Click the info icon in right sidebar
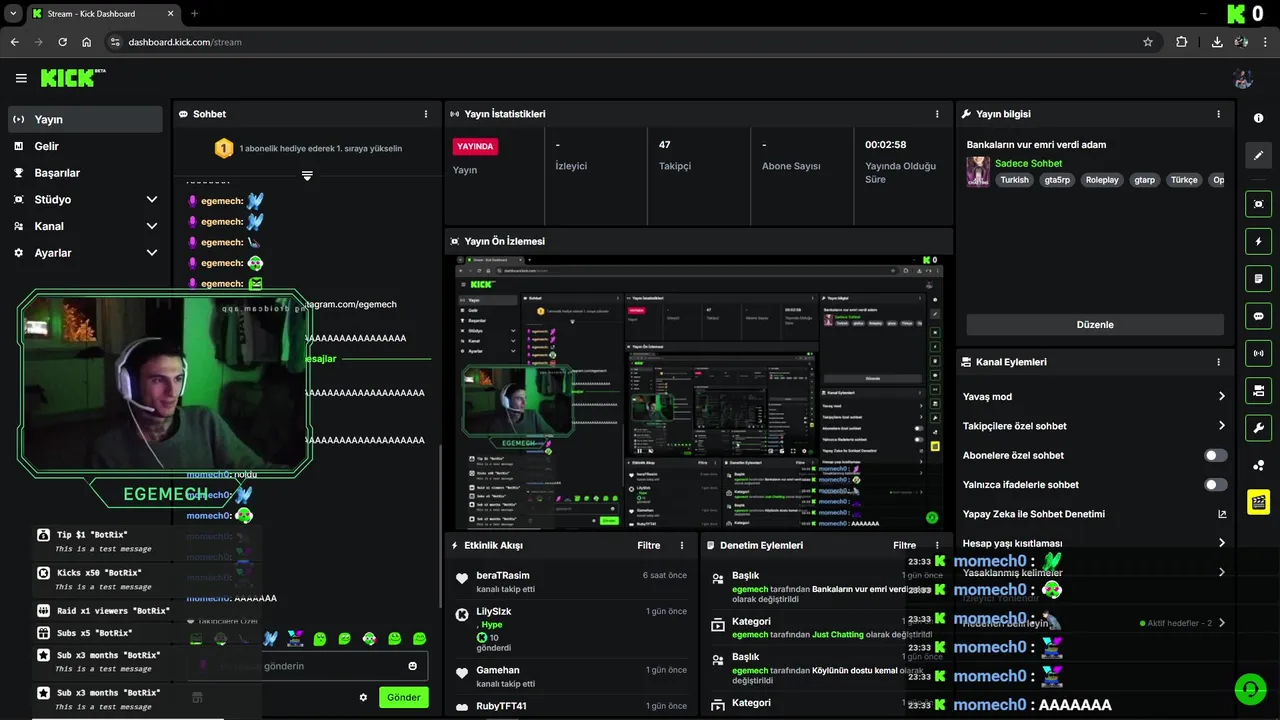The width and height of the screenshot is (1280, 720). 1258,118
